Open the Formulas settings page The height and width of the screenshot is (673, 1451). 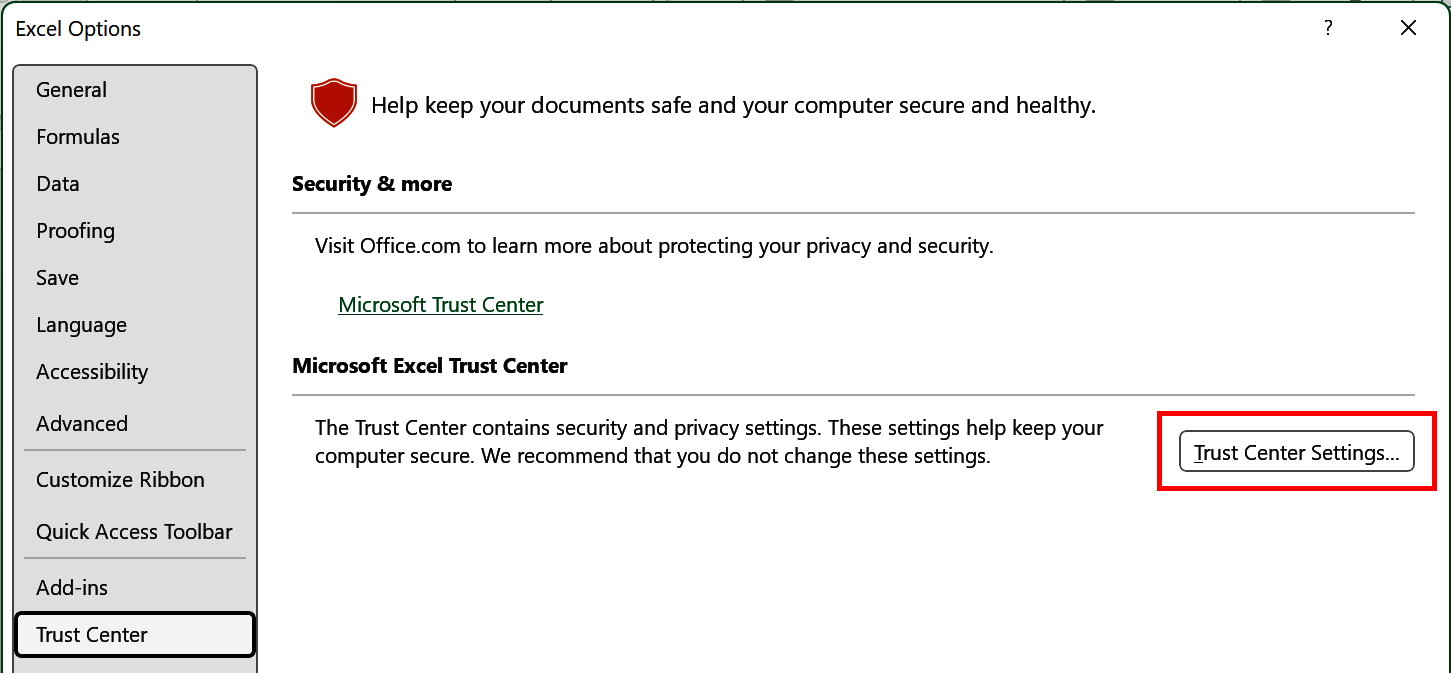pos(77,136)
